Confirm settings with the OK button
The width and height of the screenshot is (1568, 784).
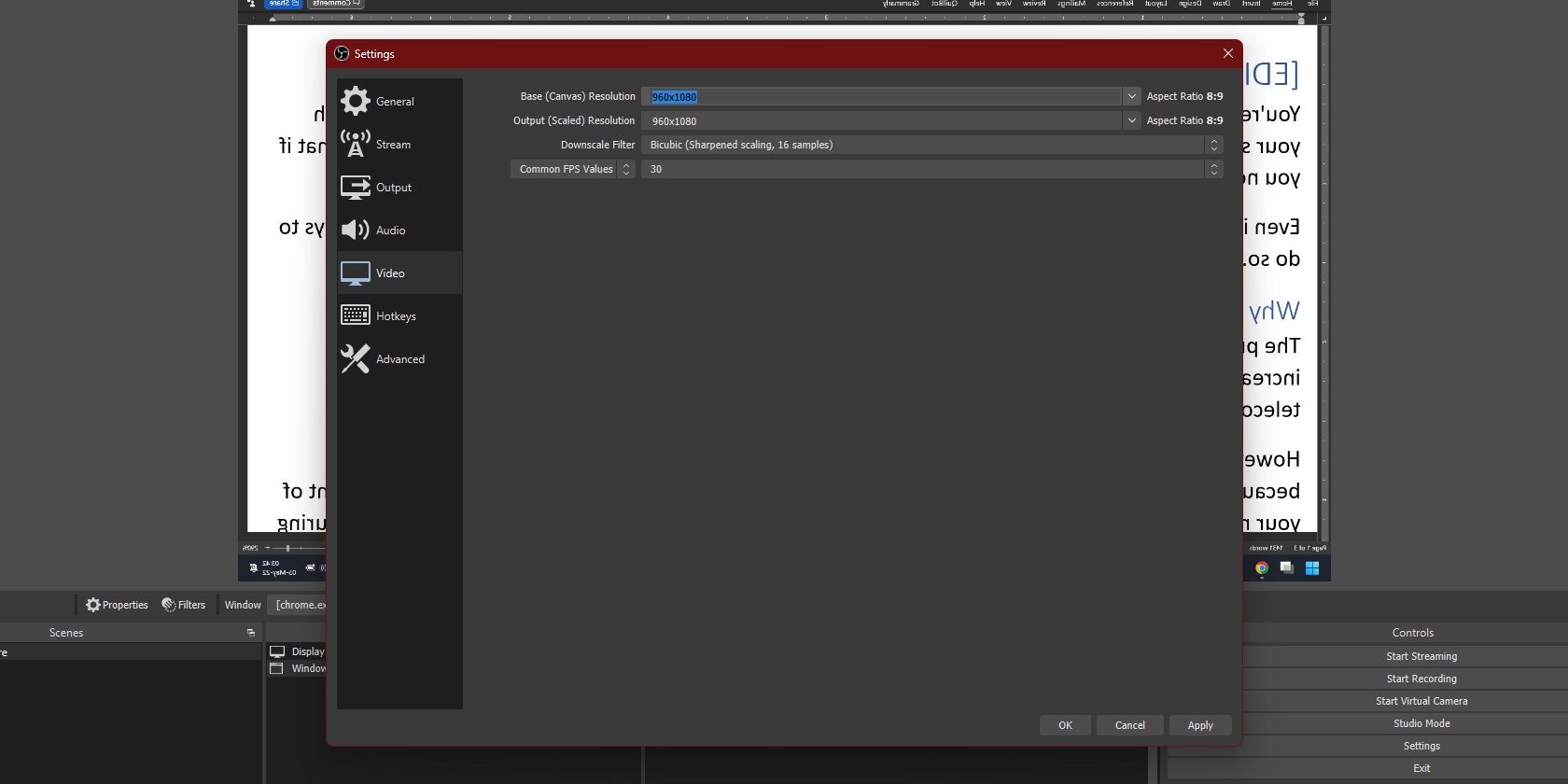coord(1065,725)
